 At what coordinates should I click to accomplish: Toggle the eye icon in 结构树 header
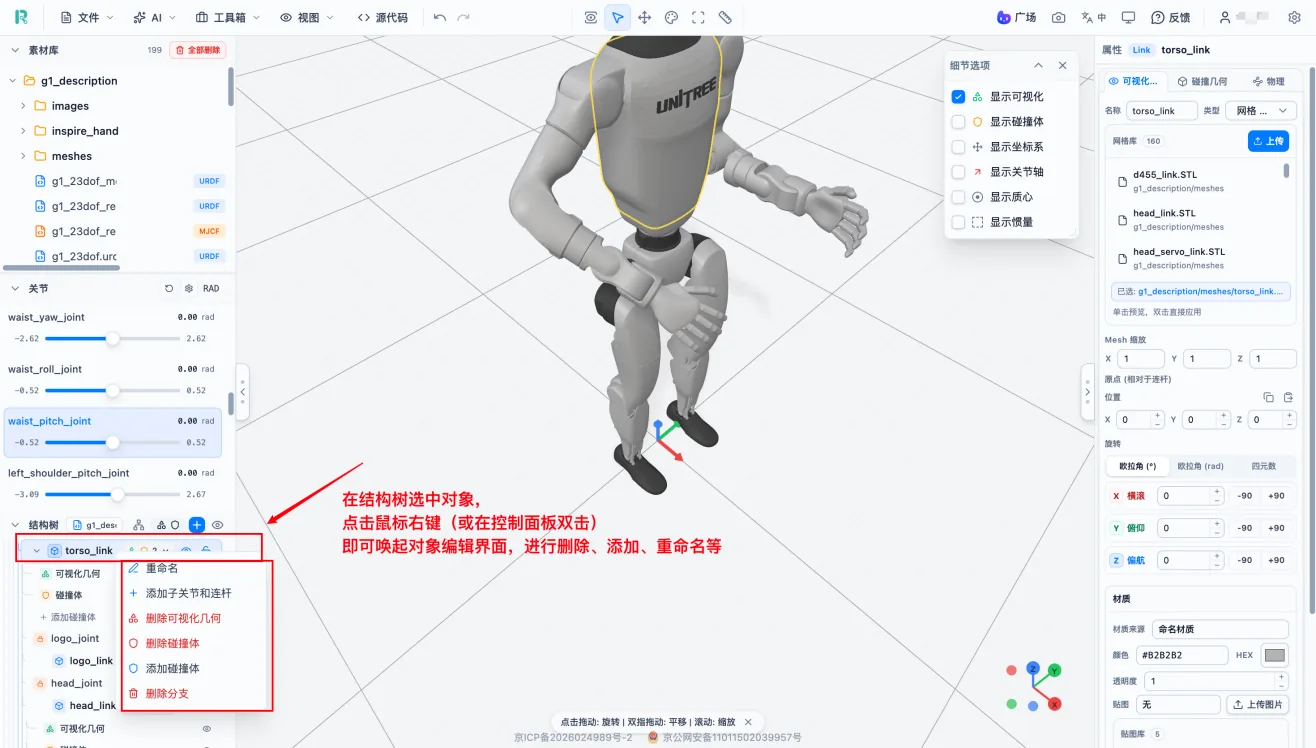[x=218, y=524]
